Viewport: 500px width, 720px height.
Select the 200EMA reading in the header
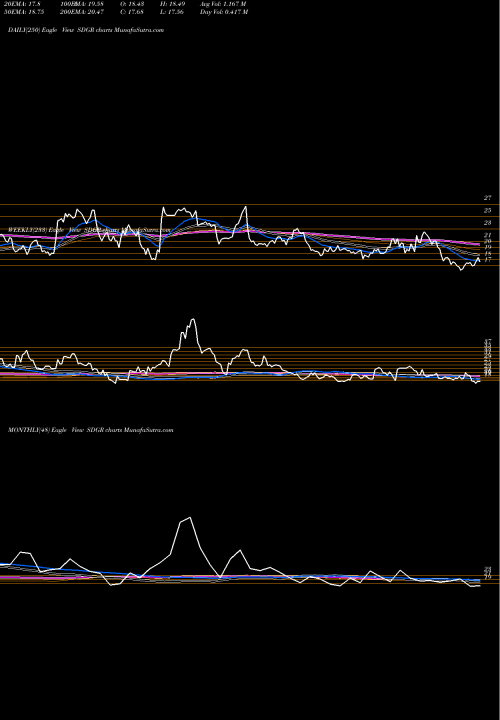tap(81, 12)
